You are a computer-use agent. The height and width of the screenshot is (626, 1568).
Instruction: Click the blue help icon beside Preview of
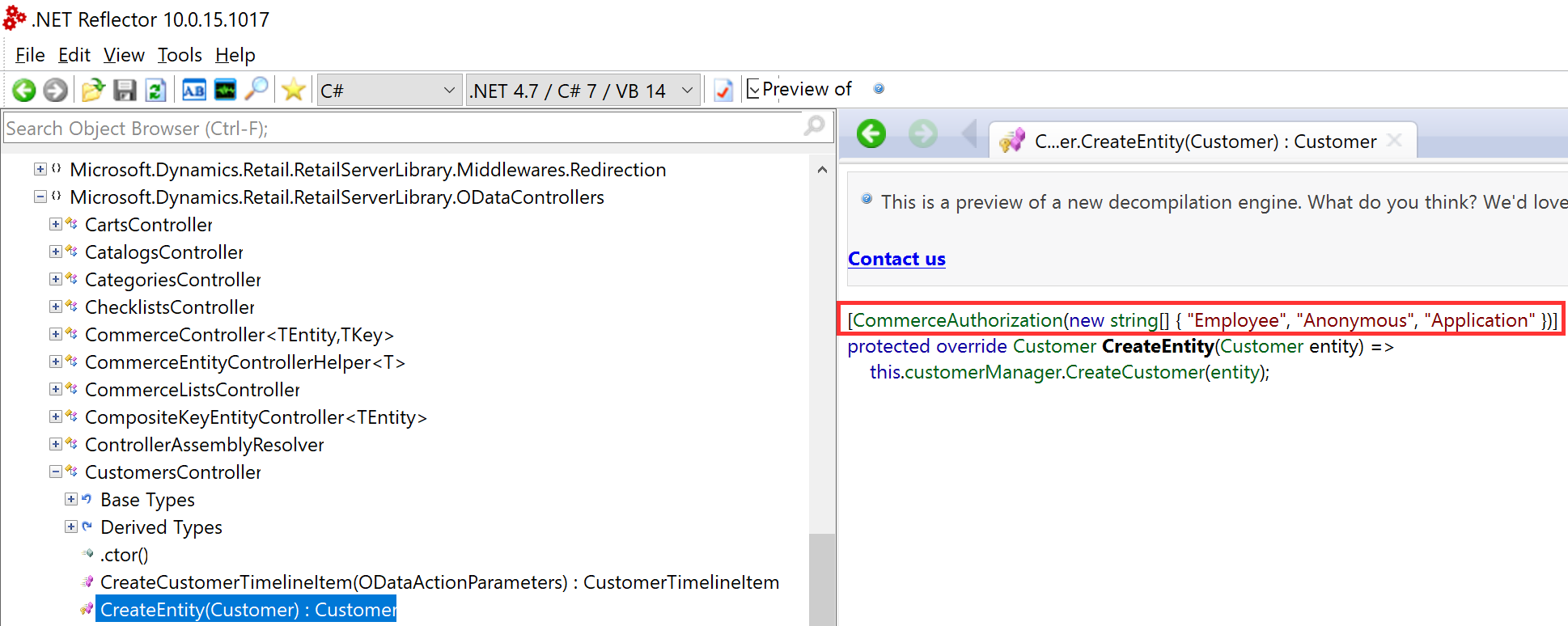click(879, 89)
